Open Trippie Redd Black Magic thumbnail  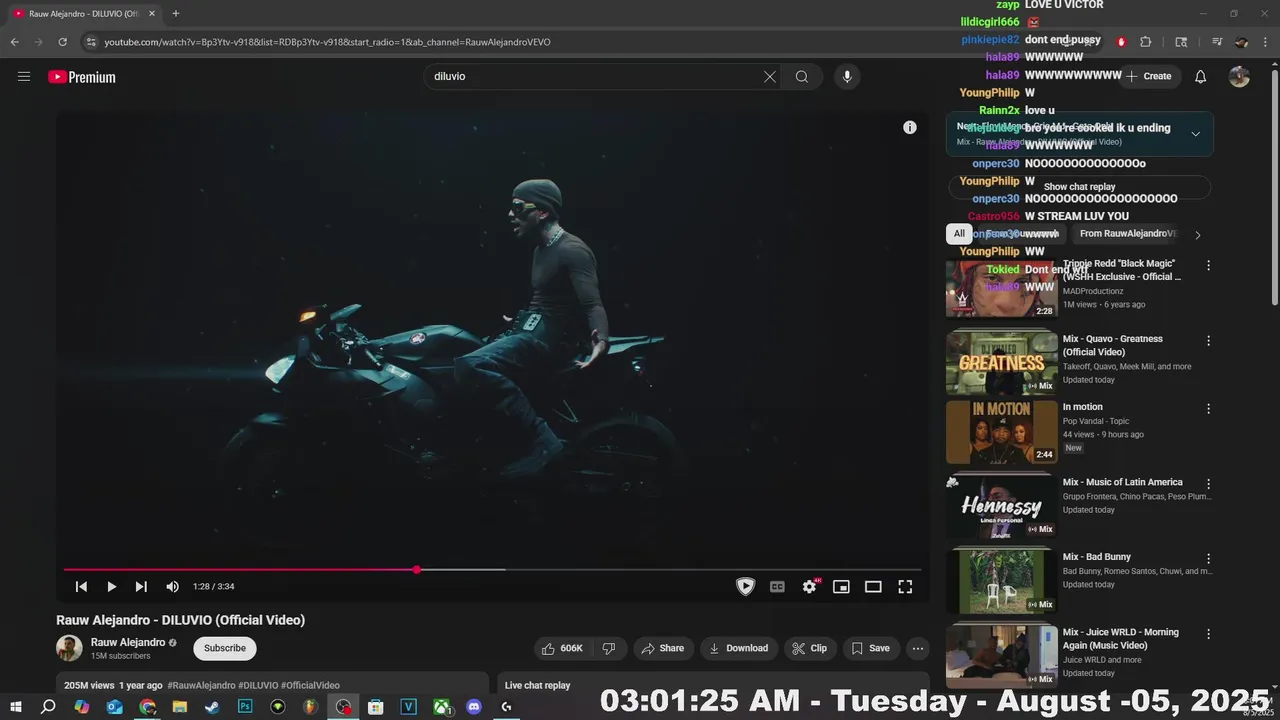click(1001, 289)
